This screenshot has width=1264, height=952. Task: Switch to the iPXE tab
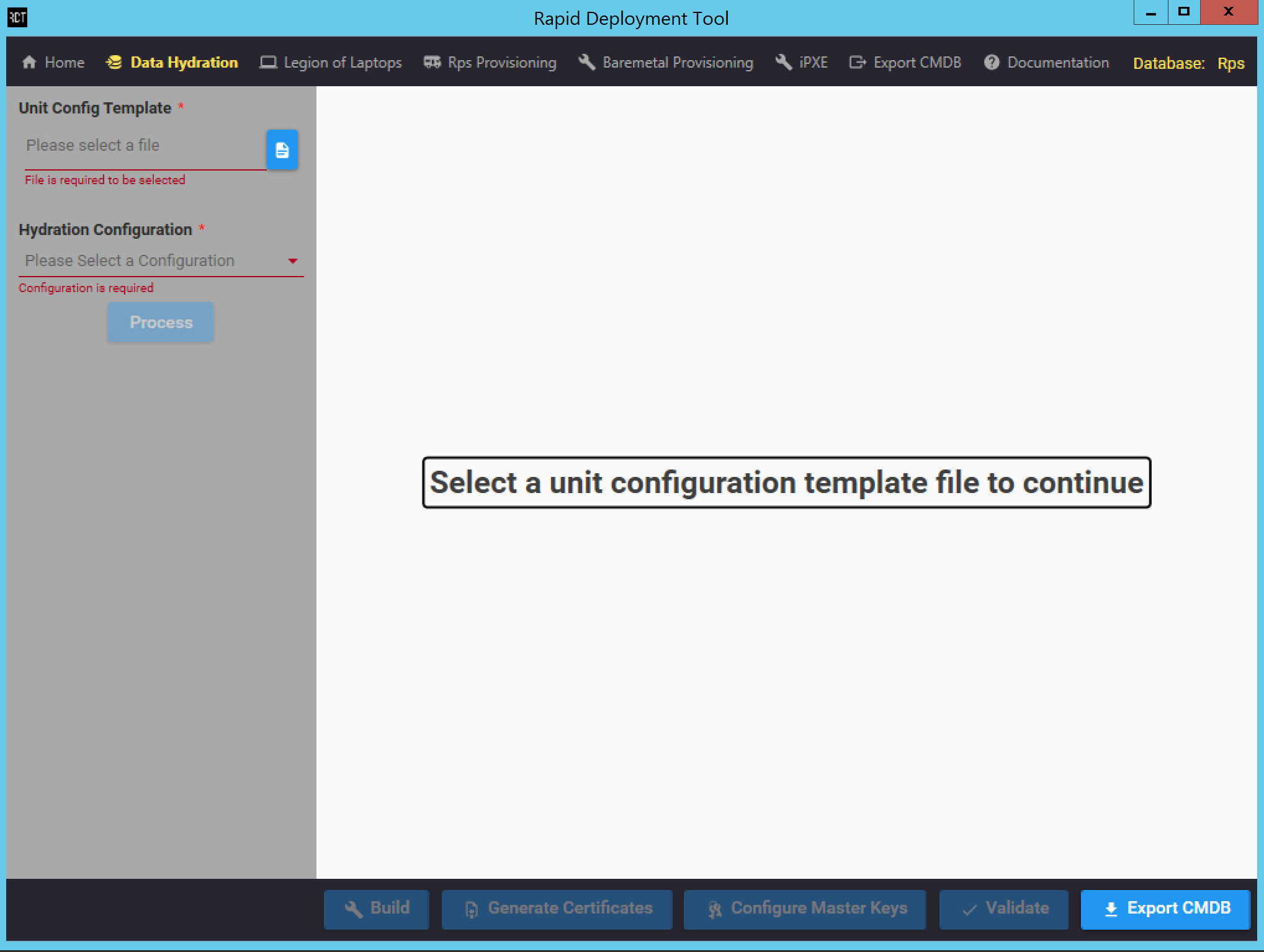[x=802, y=63]
